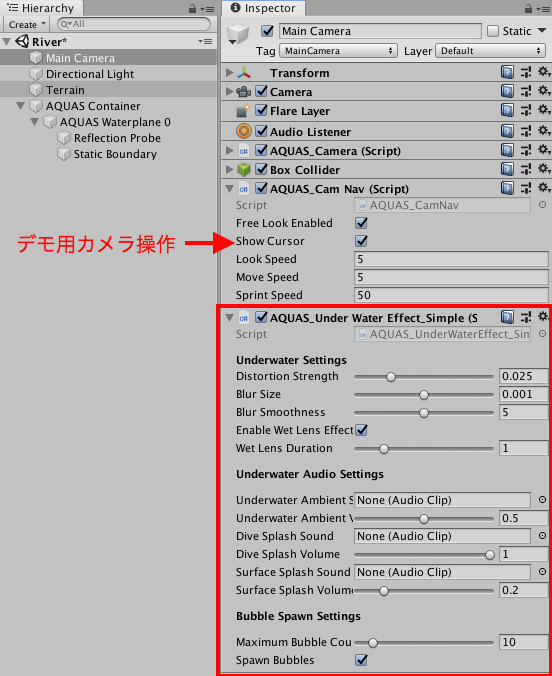Click object picker for Underwater Ambient Sound
The height and width of the screenshot is (676, 552).
543,500
